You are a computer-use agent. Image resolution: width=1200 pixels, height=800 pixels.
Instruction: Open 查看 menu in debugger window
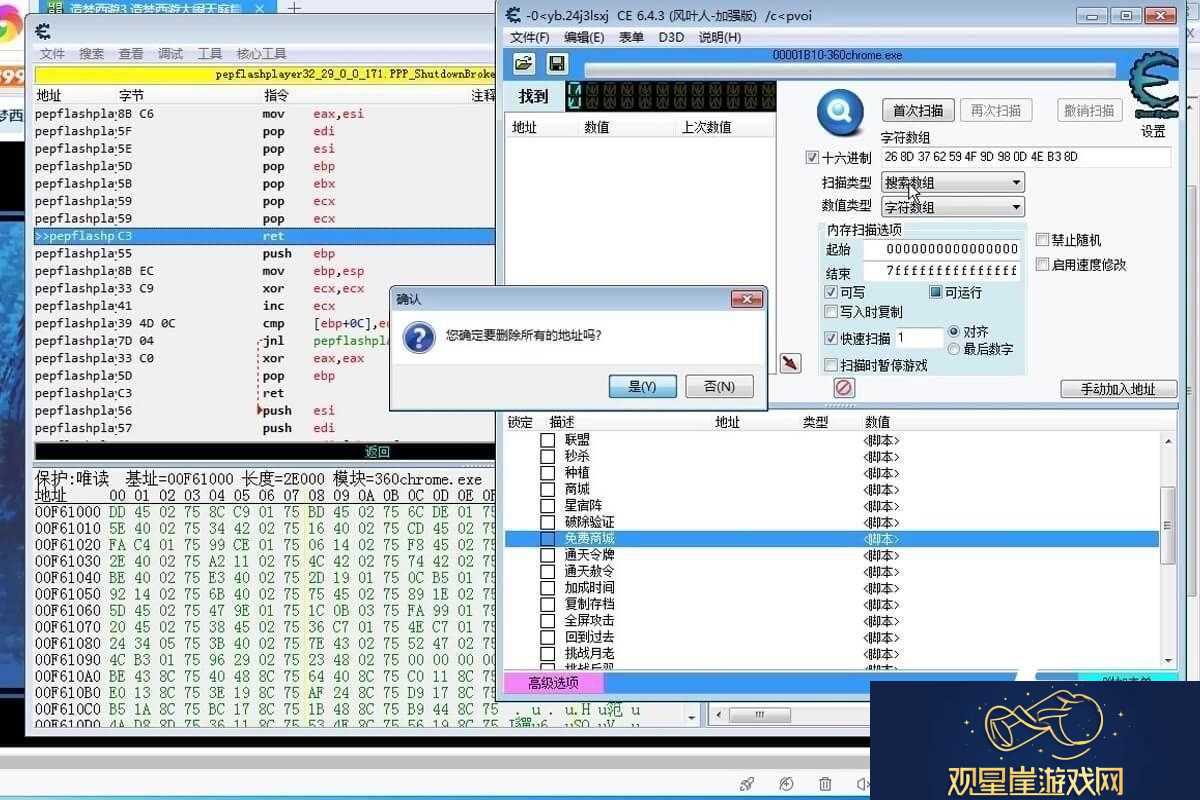(x=131, y=53)
